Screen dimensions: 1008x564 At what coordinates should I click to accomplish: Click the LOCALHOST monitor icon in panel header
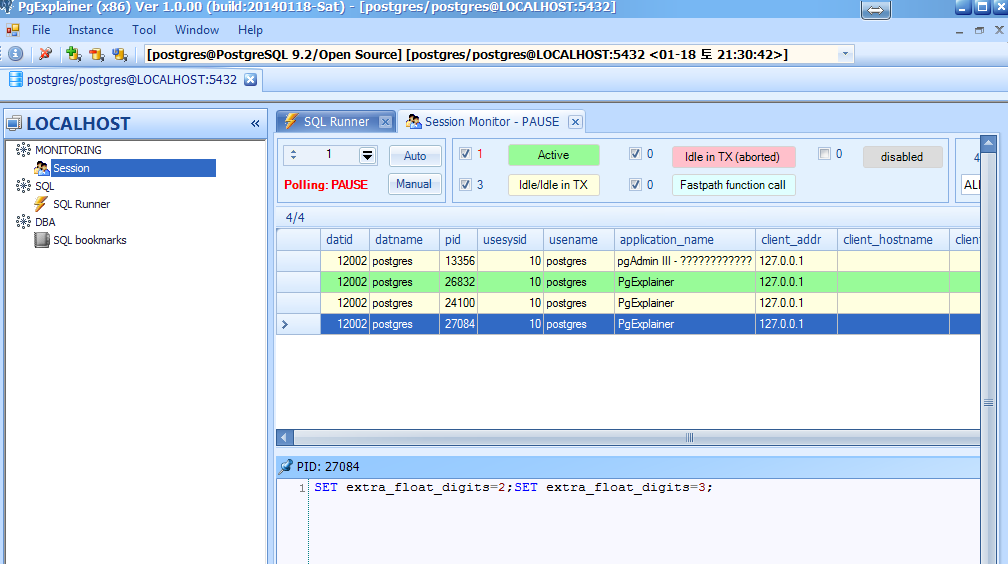click(x=14, y=123)
